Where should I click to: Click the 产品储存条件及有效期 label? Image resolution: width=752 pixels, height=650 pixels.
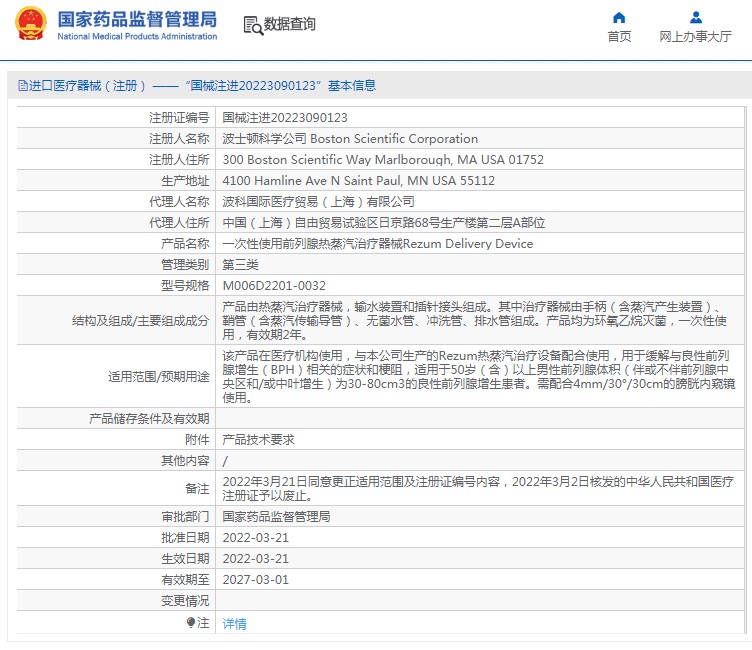tap(149, 419)
